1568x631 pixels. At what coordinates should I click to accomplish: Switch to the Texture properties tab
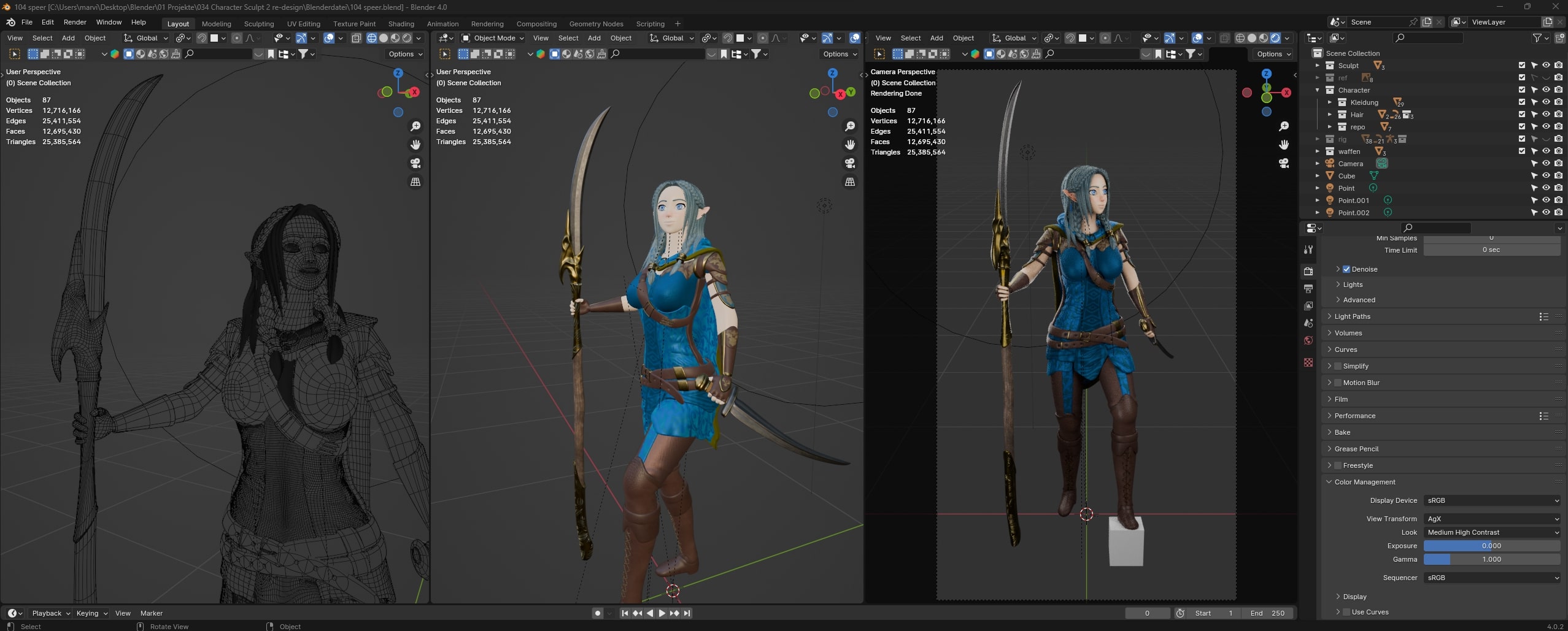coord(1308,362)
